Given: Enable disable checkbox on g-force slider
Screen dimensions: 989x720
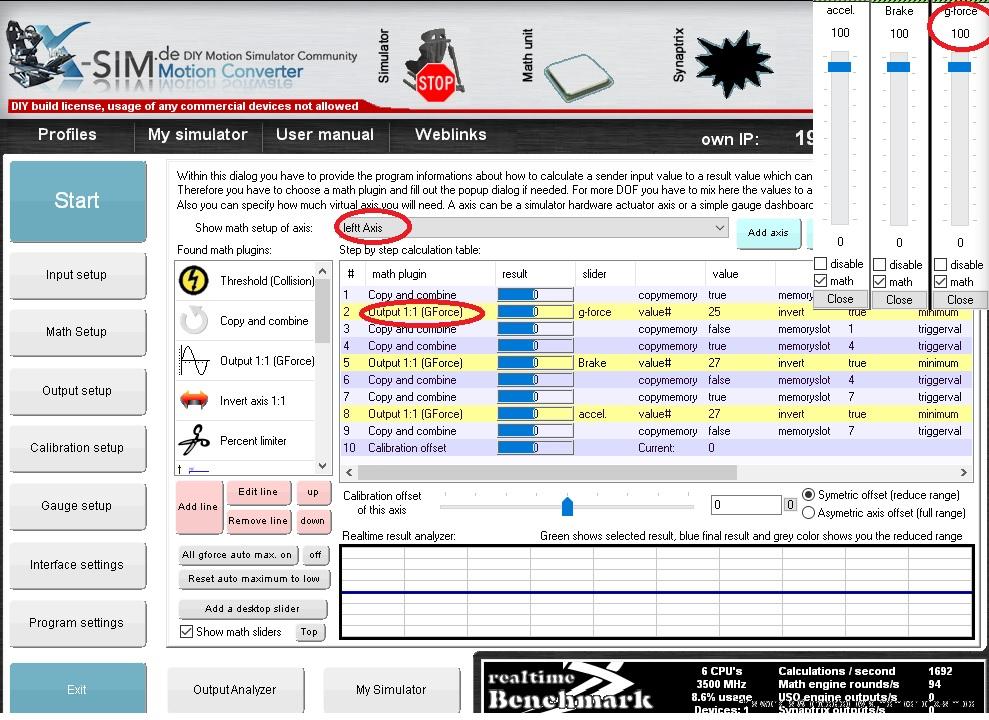Looking at the screenshot, I should point(941,265).
